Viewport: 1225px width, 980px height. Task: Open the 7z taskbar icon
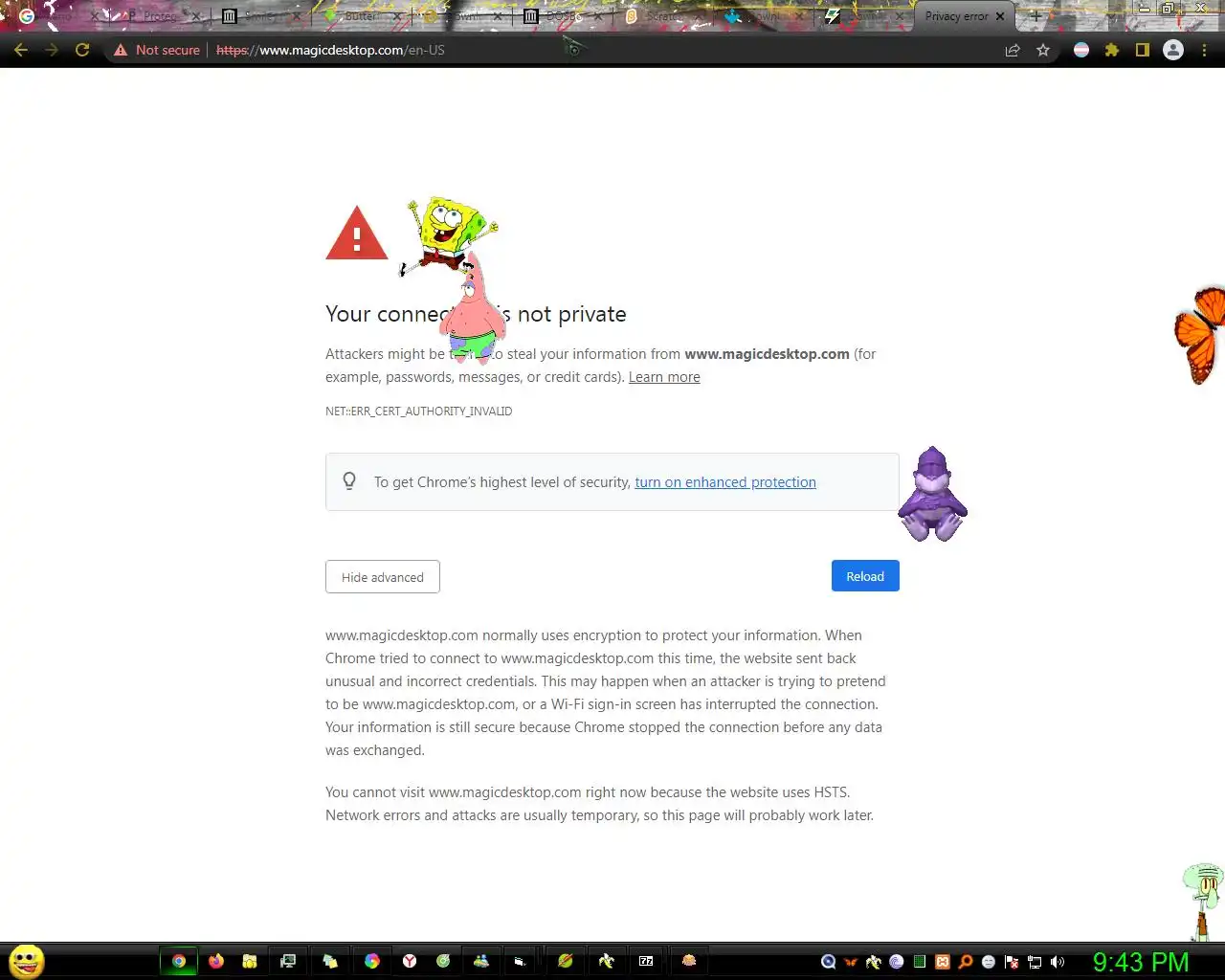tap(646, 961)
